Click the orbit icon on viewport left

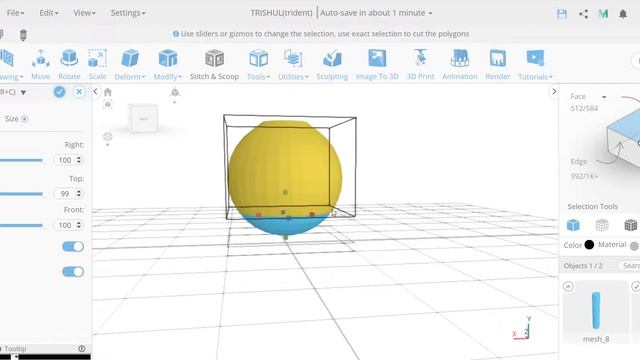[x=108, y=136]
